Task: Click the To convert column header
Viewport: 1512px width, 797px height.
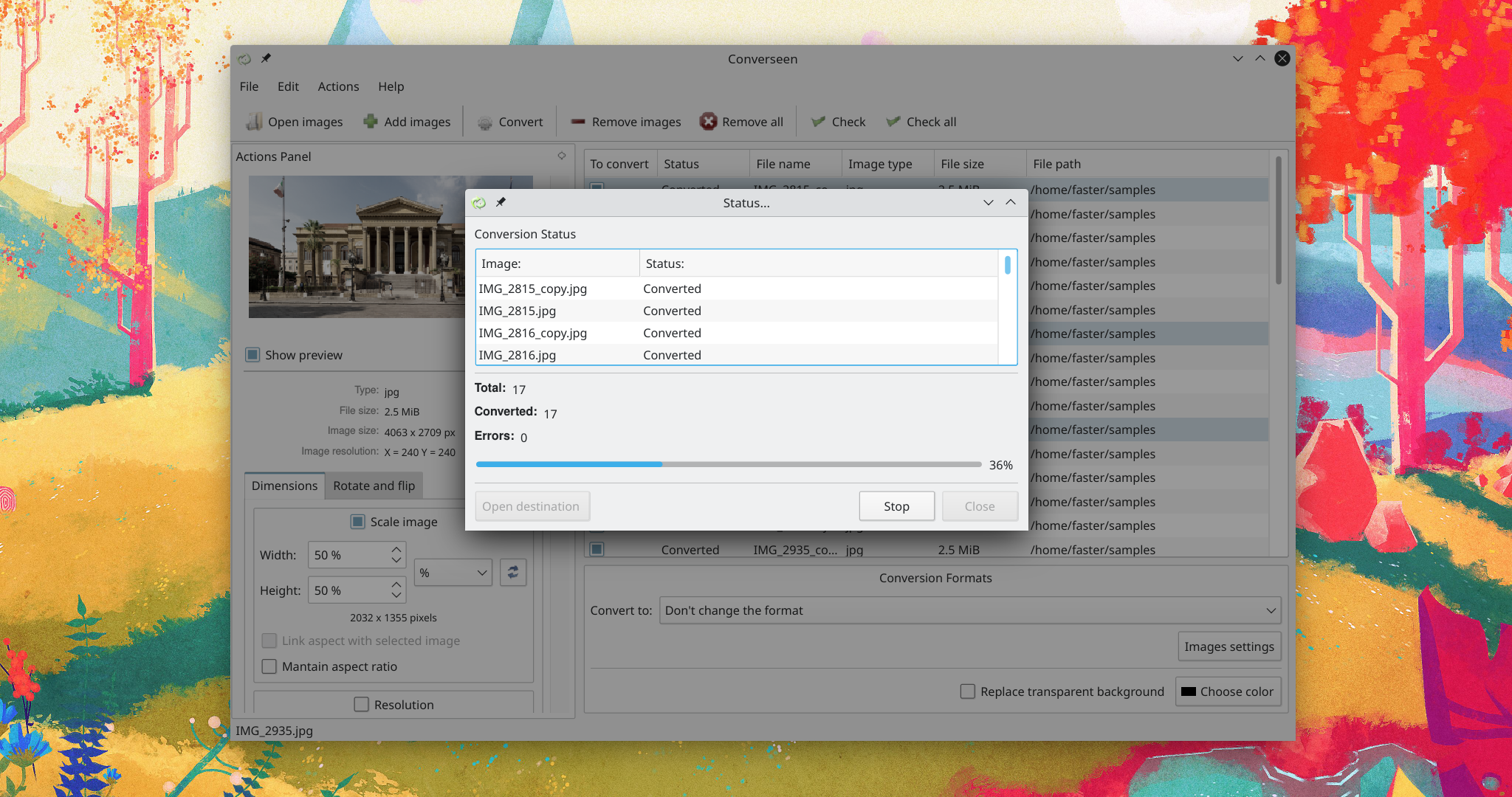Action: (620, 164)
